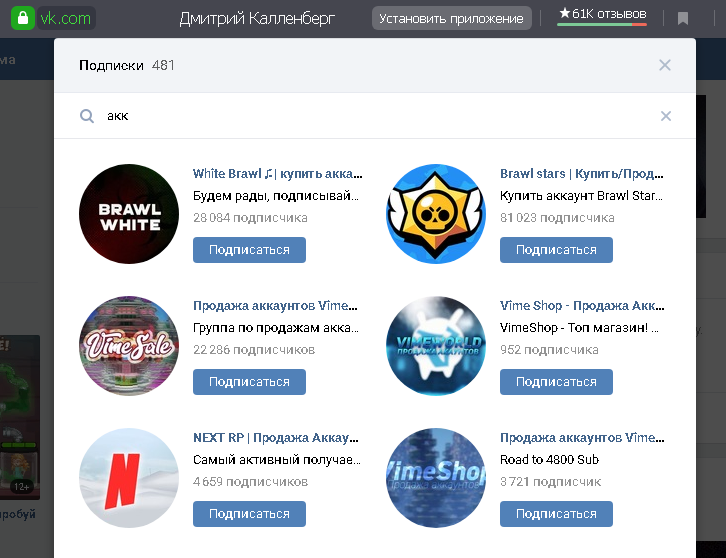Open the BRAWL WHITE community avatar
The image size is (726, 558).
(x=129, y=214)
